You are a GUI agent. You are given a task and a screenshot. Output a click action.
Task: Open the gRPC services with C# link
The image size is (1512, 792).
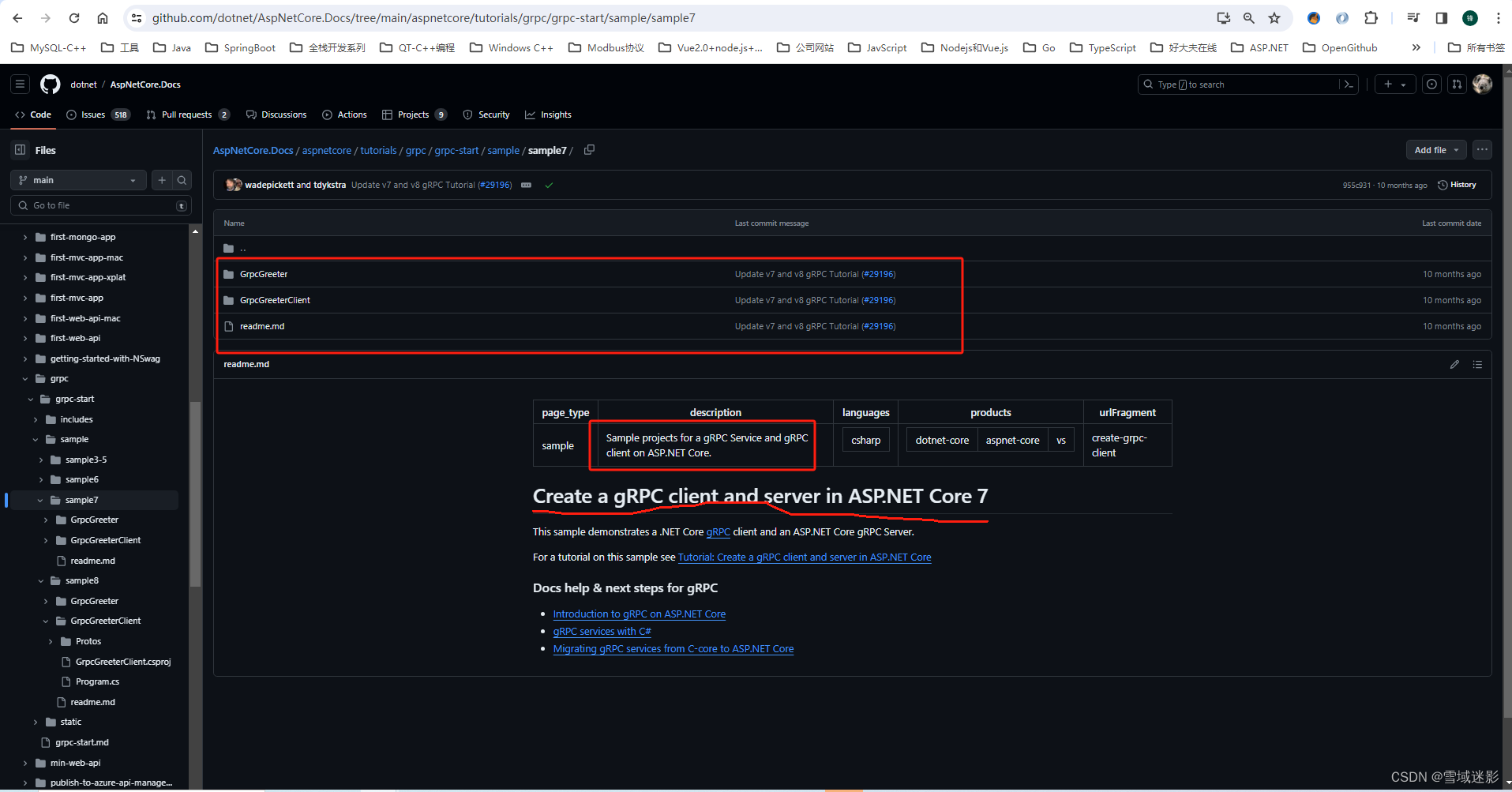pyautogui.click(x=602, y=631)
